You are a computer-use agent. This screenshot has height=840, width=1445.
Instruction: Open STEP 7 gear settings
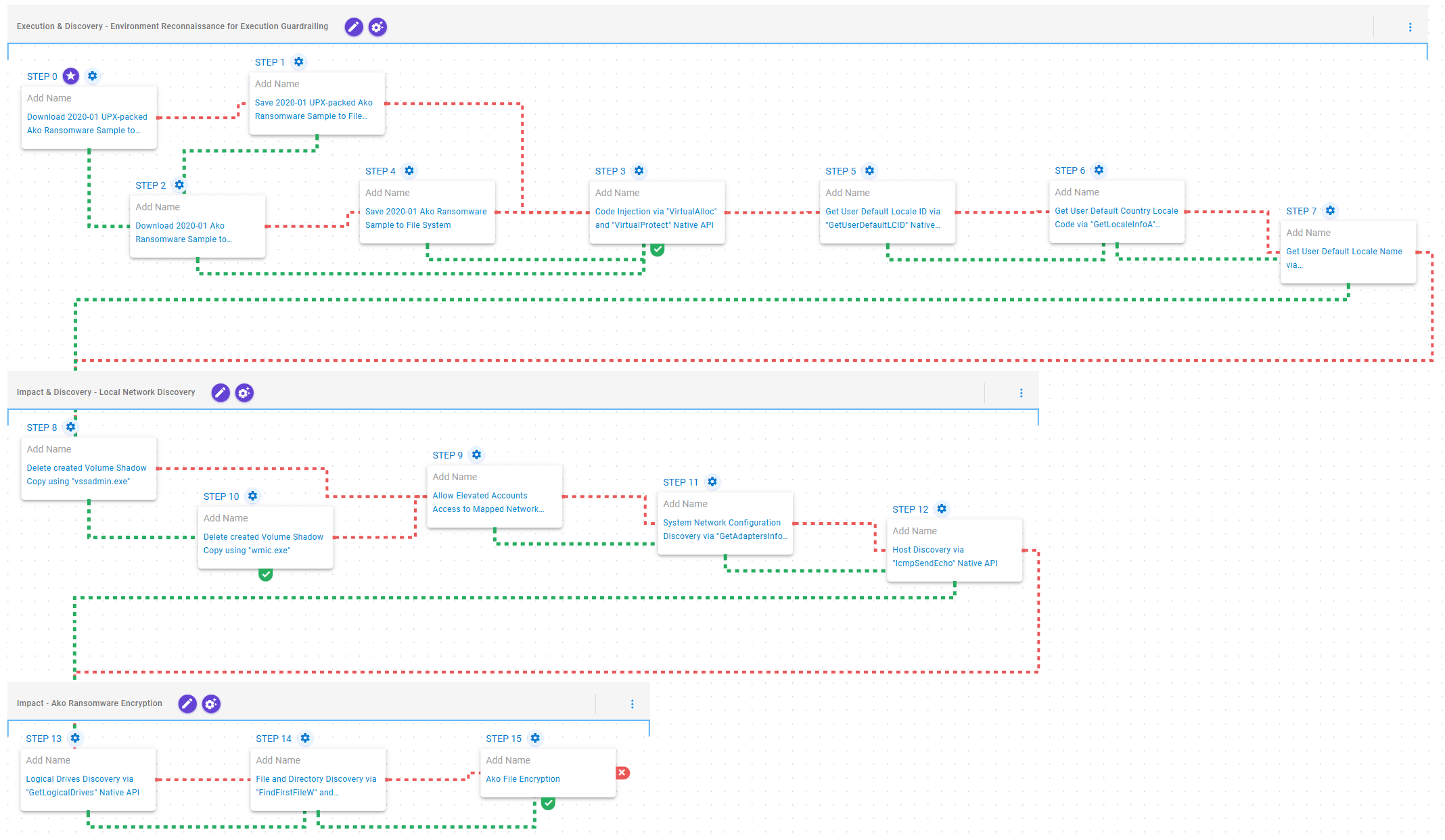click(1330, 211)
